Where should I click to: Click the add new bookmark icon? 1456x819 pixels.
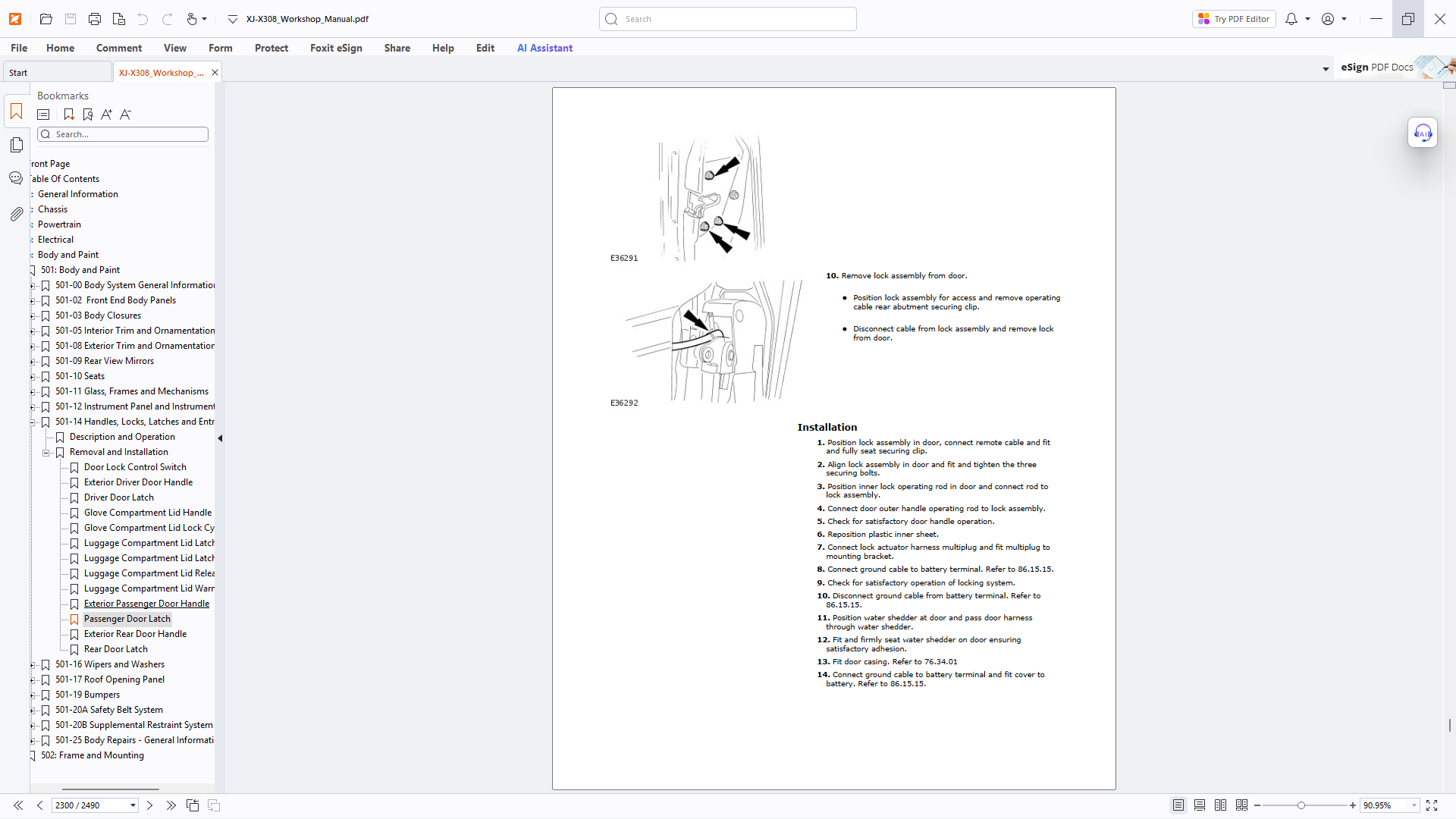coord(69,115)
